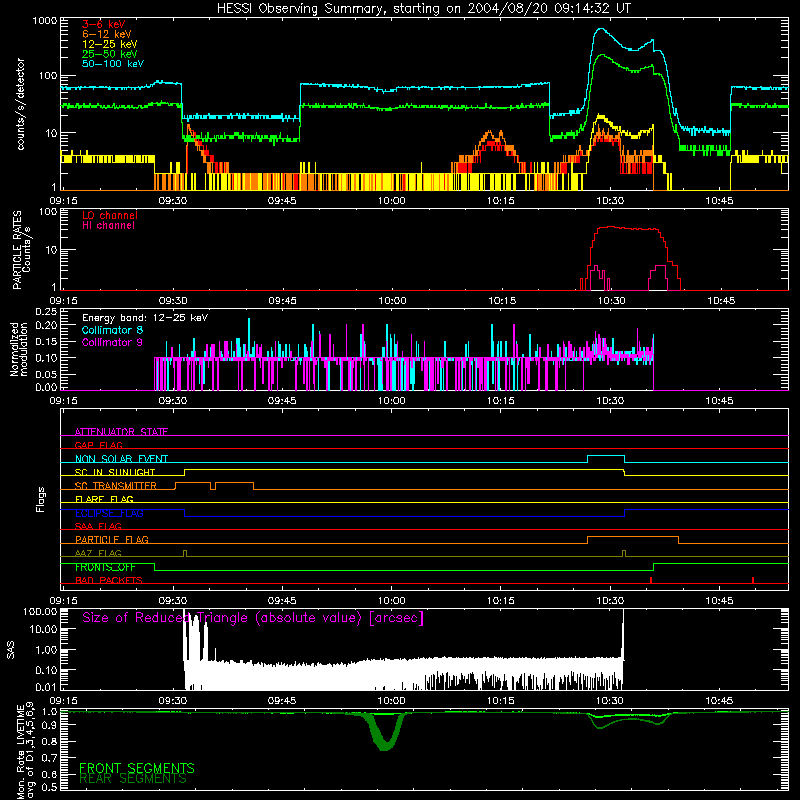Click the NON SOLAR EVENT flag label

[x=121, y=459]
